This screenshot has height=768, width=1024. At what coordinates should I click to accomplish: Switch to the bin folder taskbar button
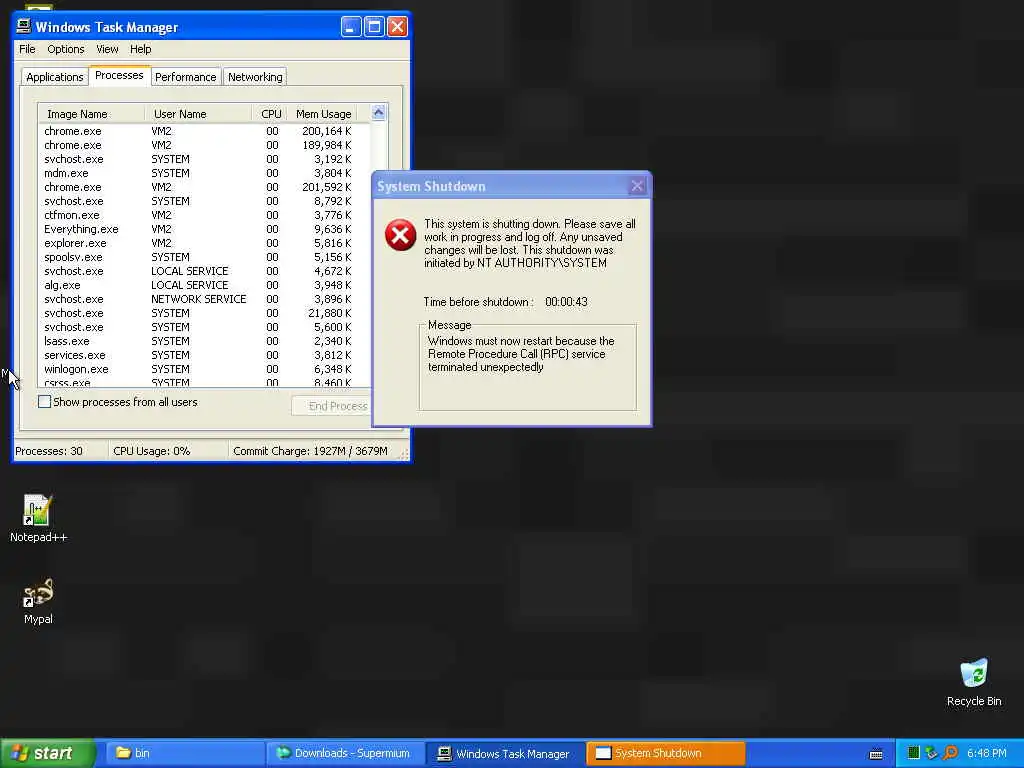pos(185,754)
